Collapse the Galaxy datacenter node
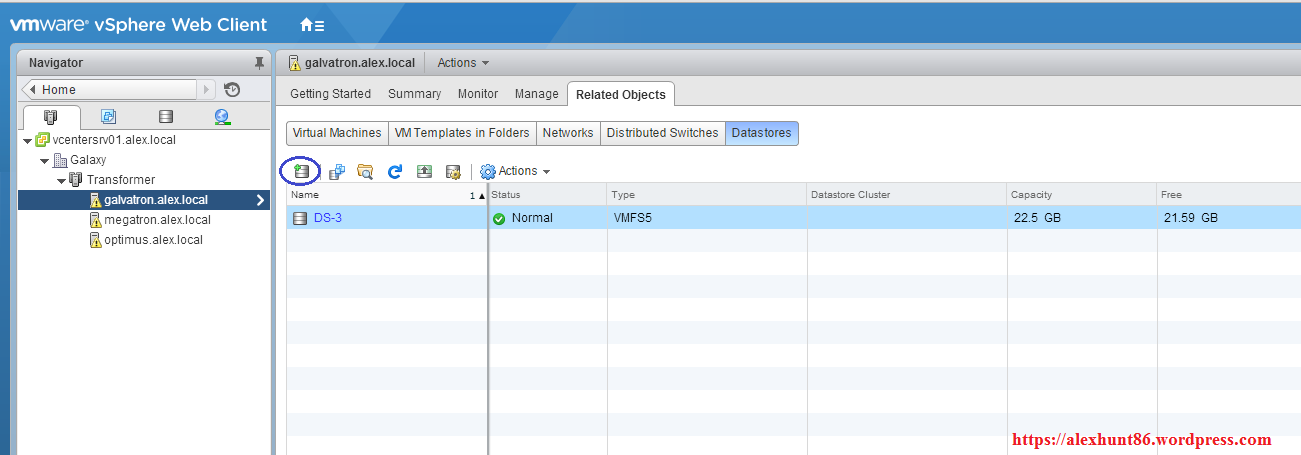This screenshot has width=1301, height=455. point(45,161)
